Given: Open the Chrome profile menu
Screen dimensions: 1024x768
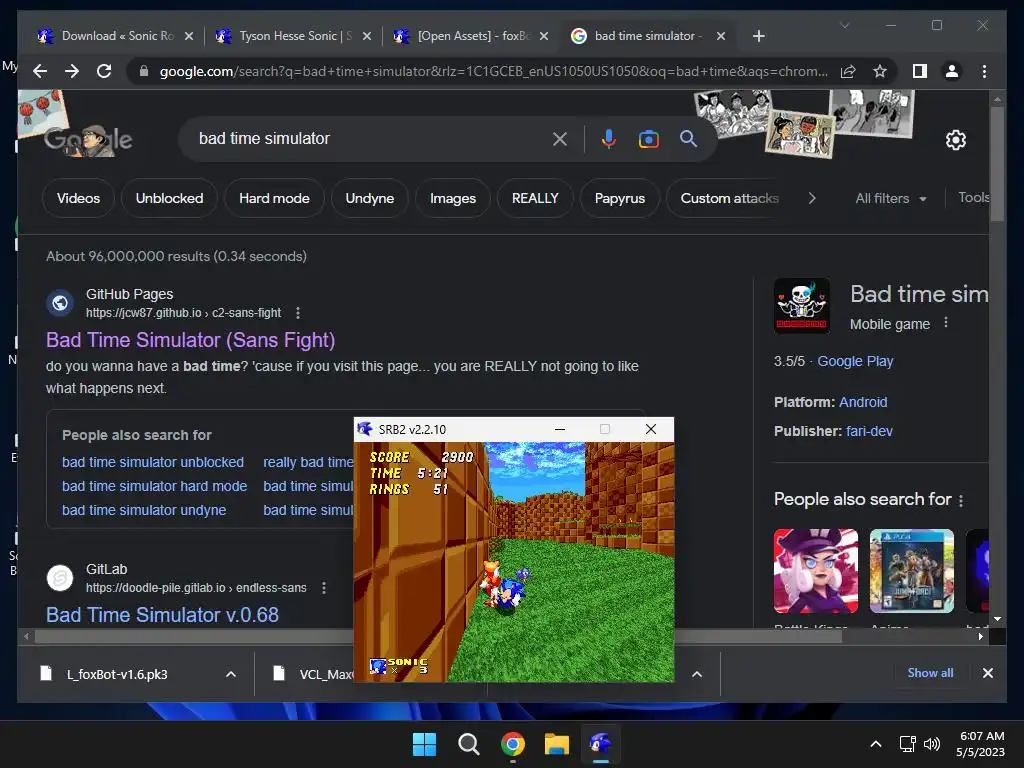Looking at the screenshot, I should click(952, 71).
